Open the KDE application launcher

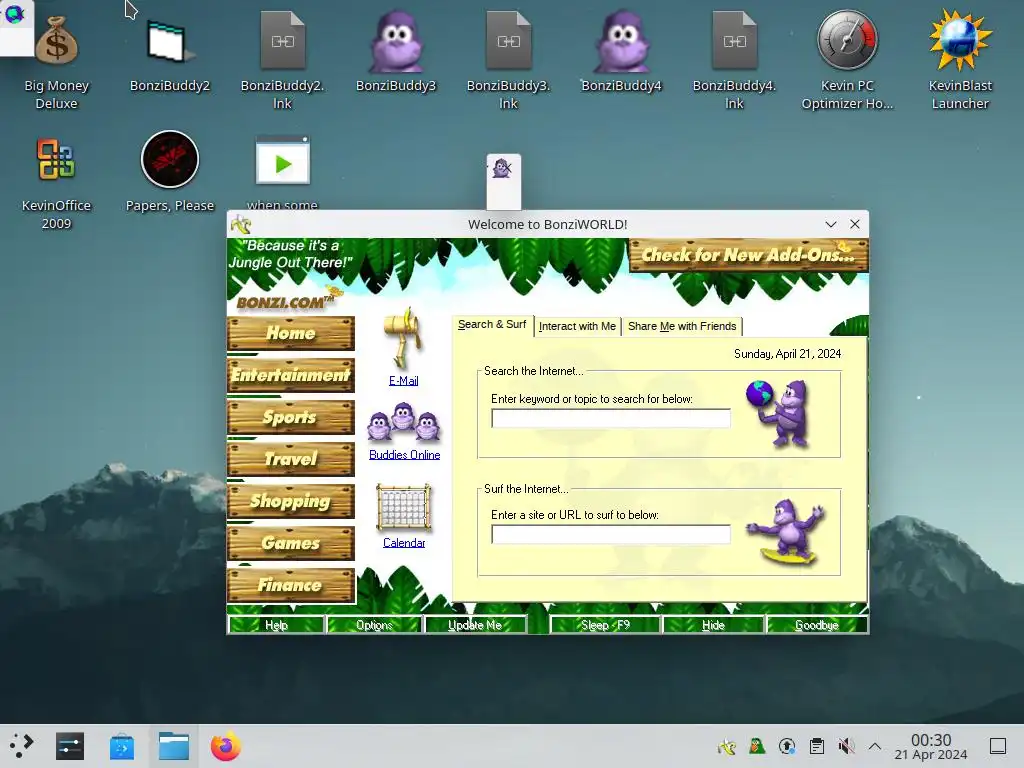21,746
